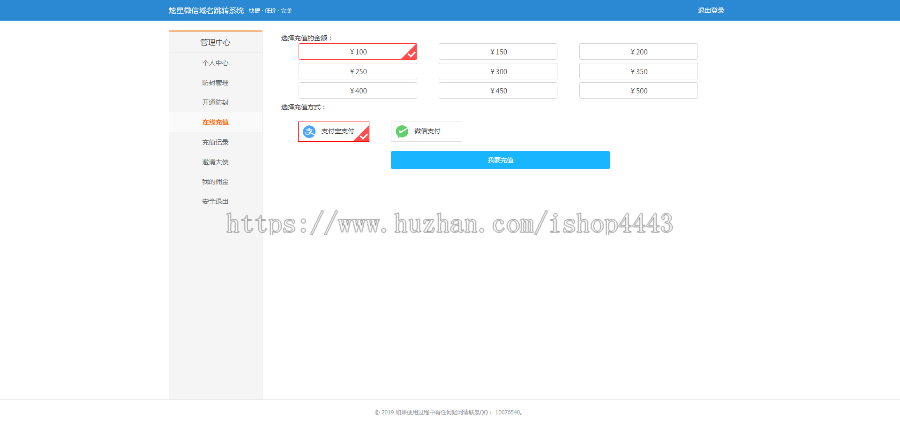Click the © 2019 footer copyright text
This screenshot has width=900, height=443.
pos(449,412)
